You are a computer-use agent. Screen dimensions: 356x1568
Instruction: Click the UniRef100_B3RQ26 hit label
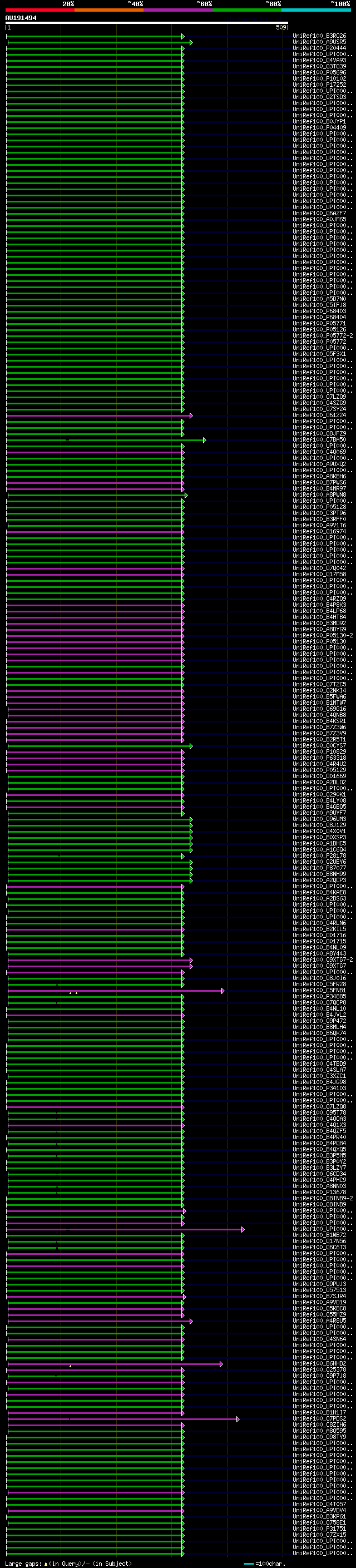(x=319, y=36)
